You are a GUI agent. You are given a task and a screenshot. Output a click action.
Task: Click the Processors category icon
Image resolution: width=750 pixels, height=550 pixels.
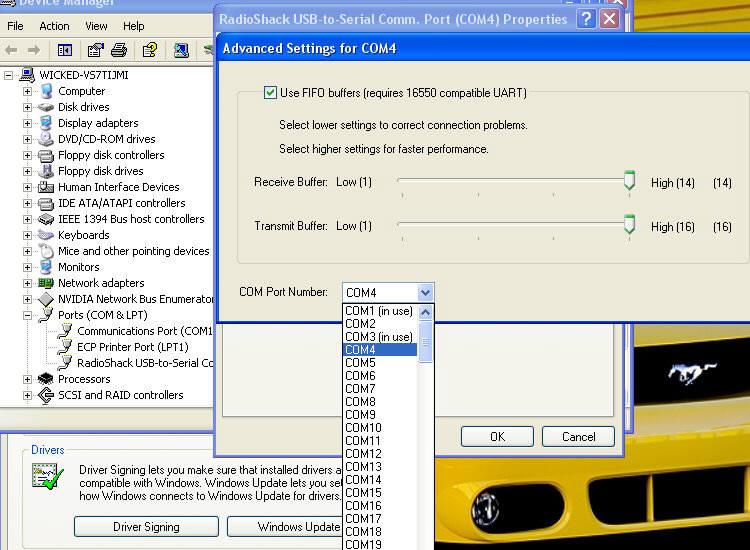46,379
